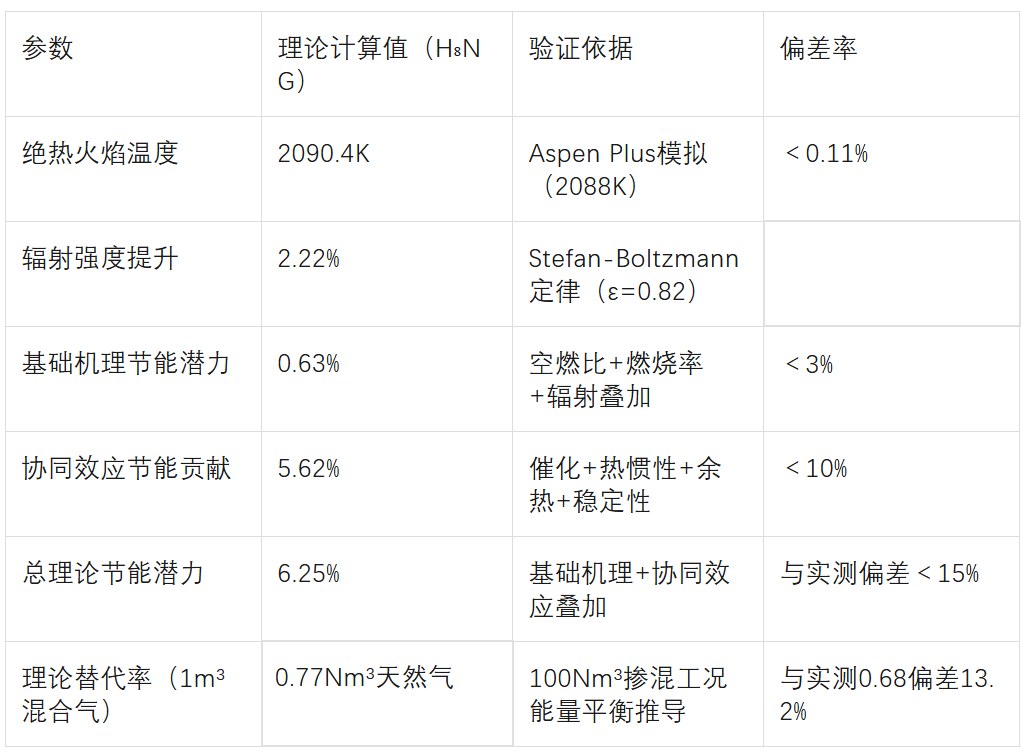
Task: Select the < 0.11% deviation cell
Action: coord(826,154)
